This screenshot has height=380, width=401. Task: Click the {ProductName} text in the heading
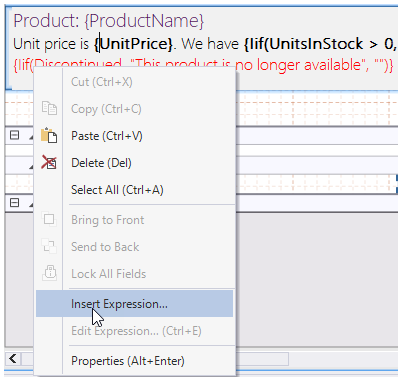144,21
